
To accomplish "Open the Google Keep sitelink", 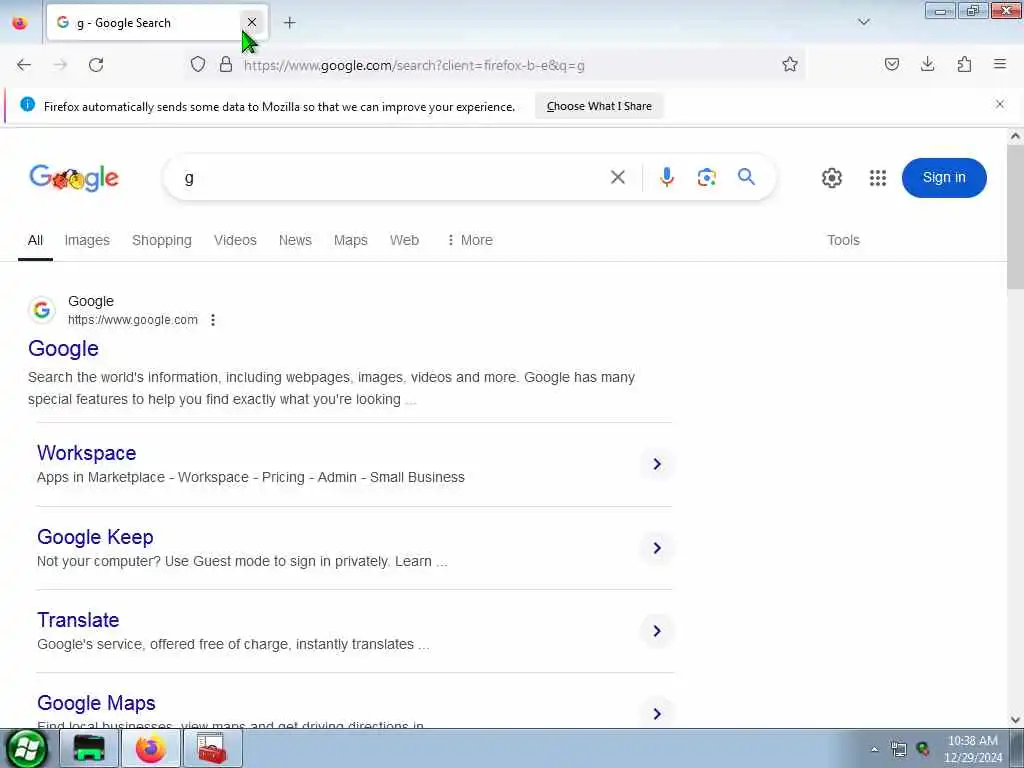I will coord(95,537).
